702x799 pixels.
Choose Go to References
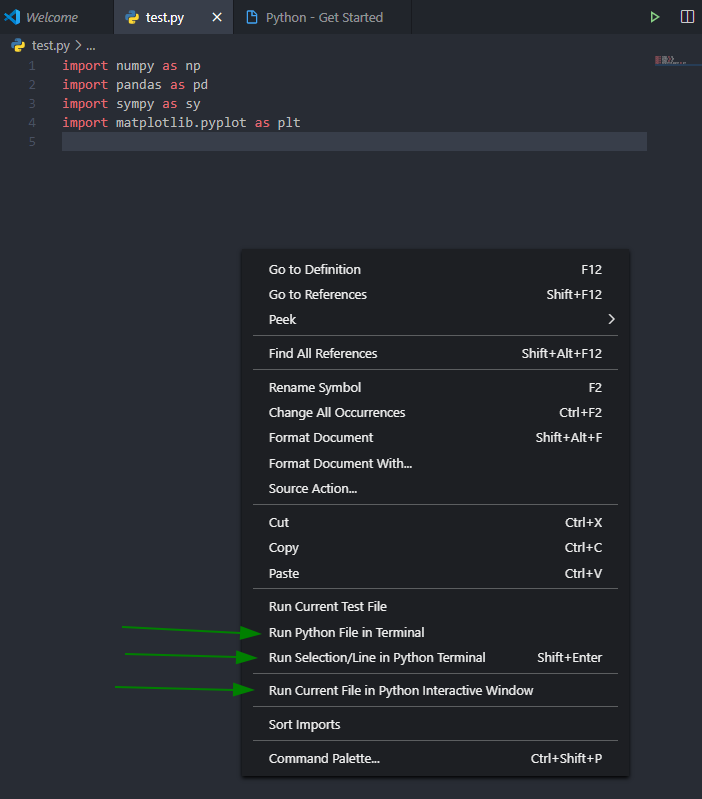point(318,294)
